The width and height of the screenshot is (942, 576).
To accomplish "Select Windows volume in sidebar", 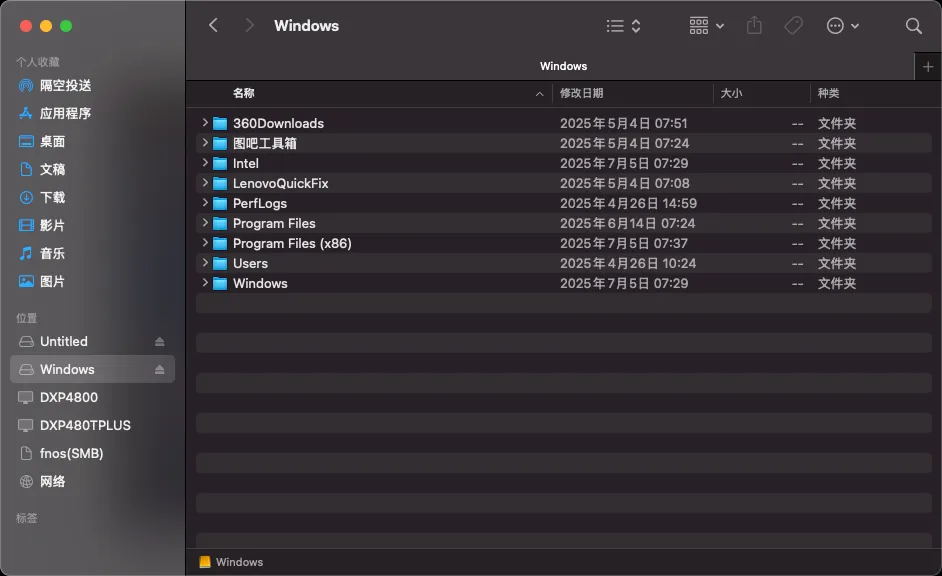I will 93,369.
